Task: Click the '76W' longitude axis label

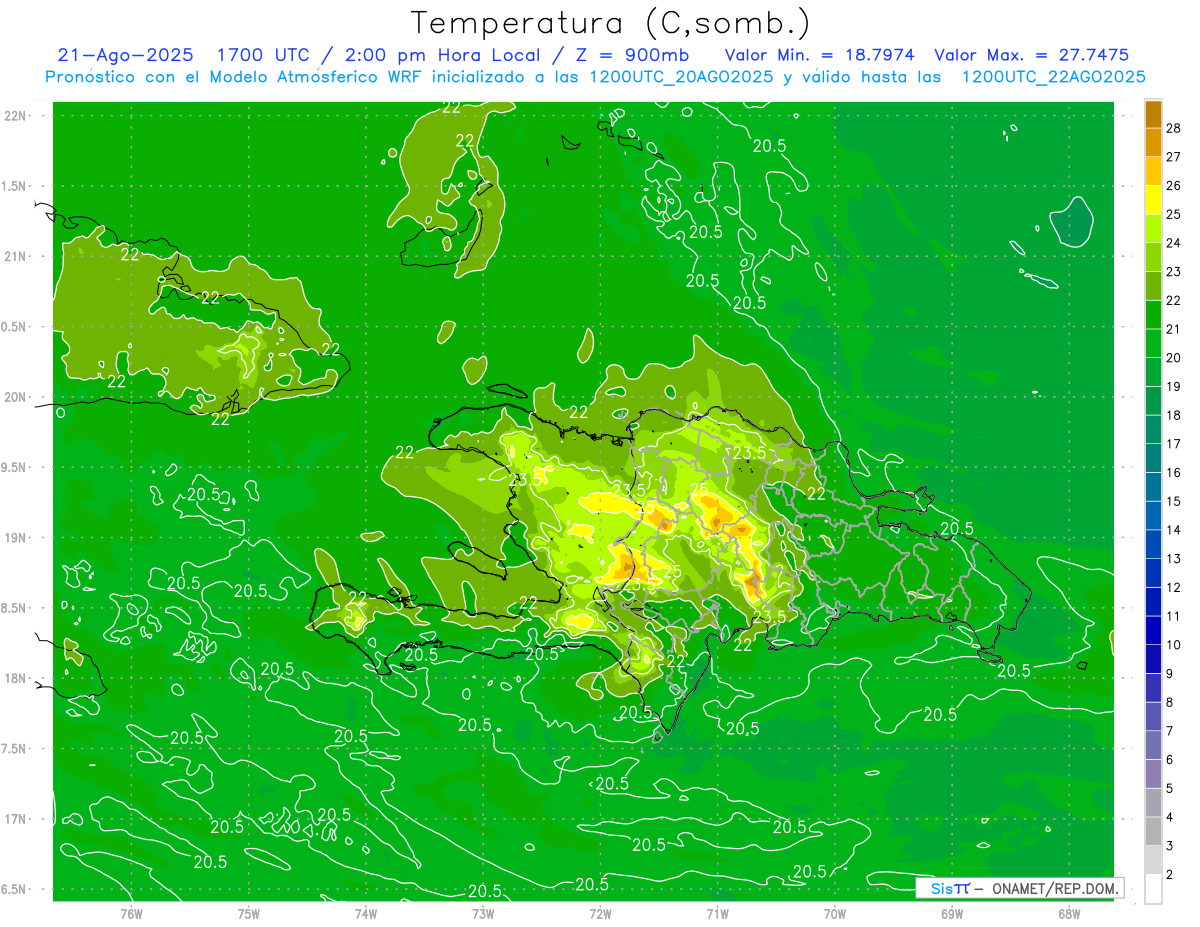Action: pyautogui.click(x=131, y=913)
